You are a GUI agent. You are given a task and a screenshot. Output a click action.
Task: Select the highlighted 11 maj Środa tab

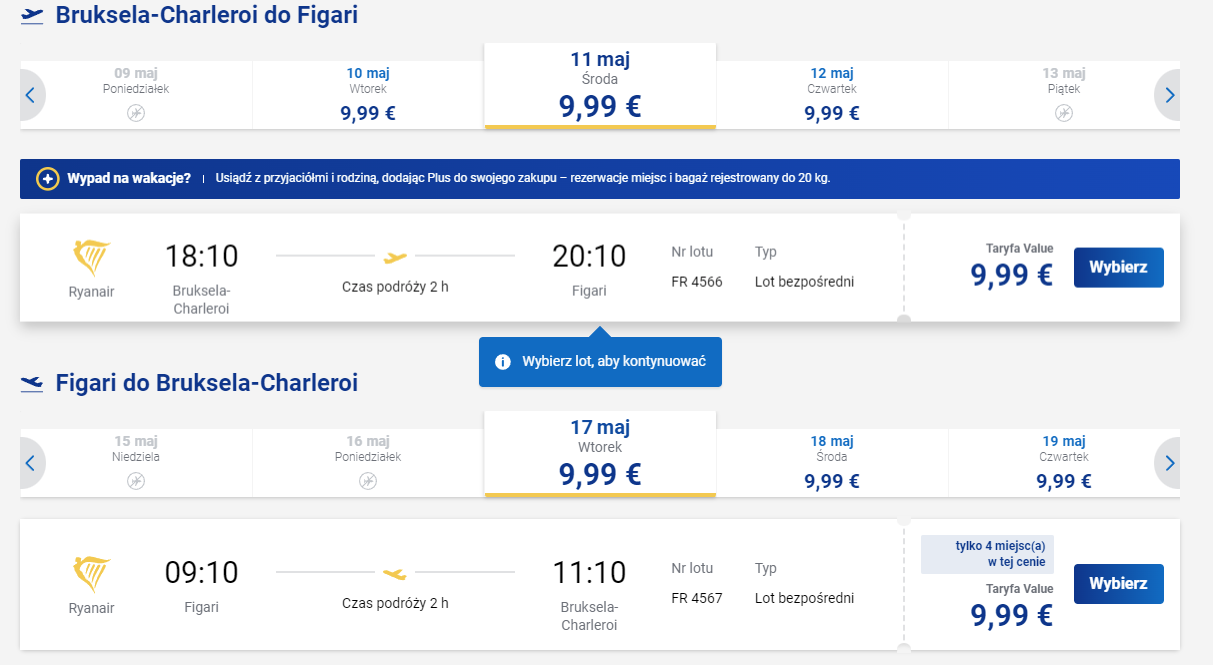pyautogui.click(x=600, y=86)
